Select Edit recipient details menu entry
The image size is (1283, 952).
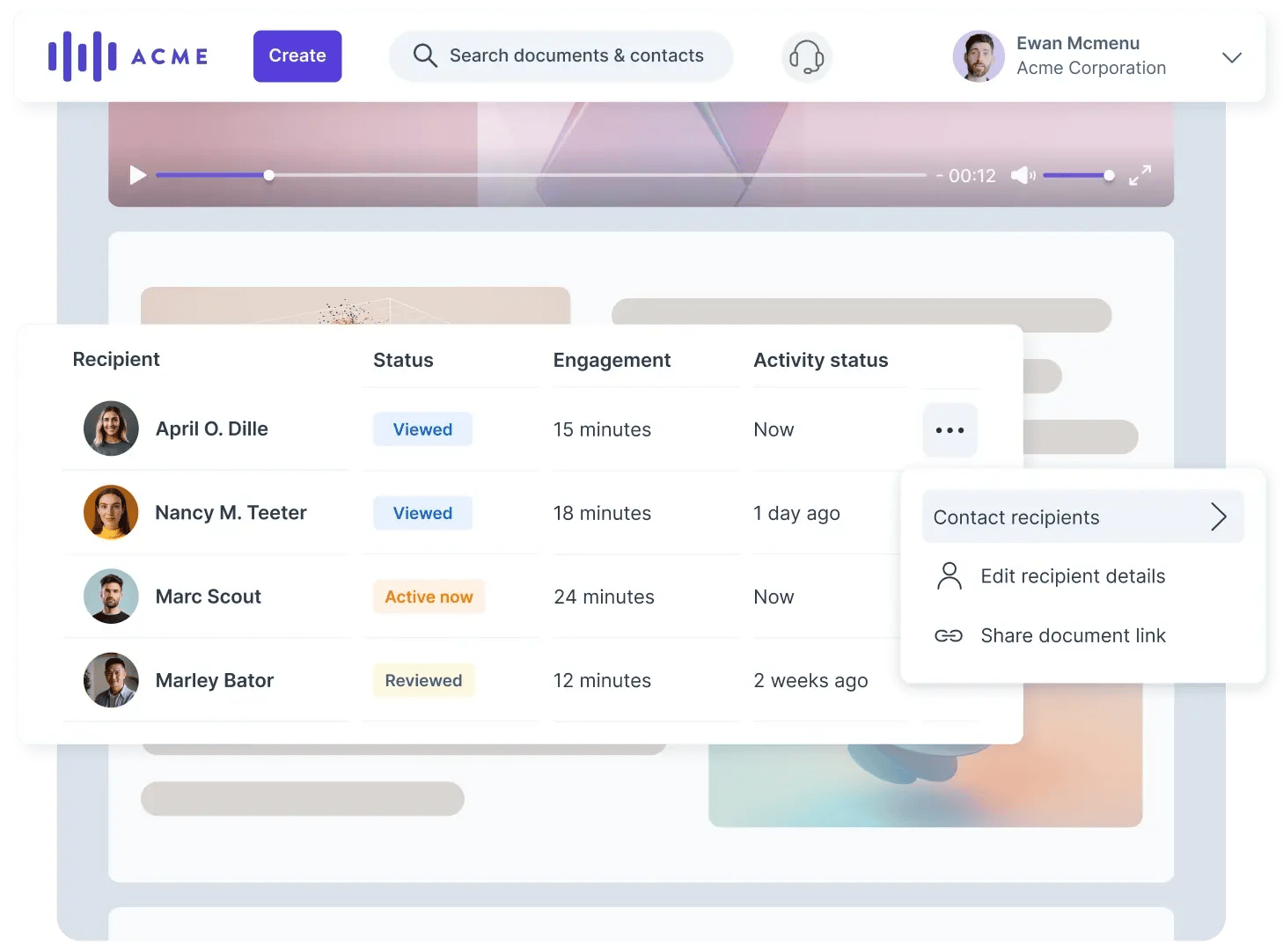point(1072,576)
